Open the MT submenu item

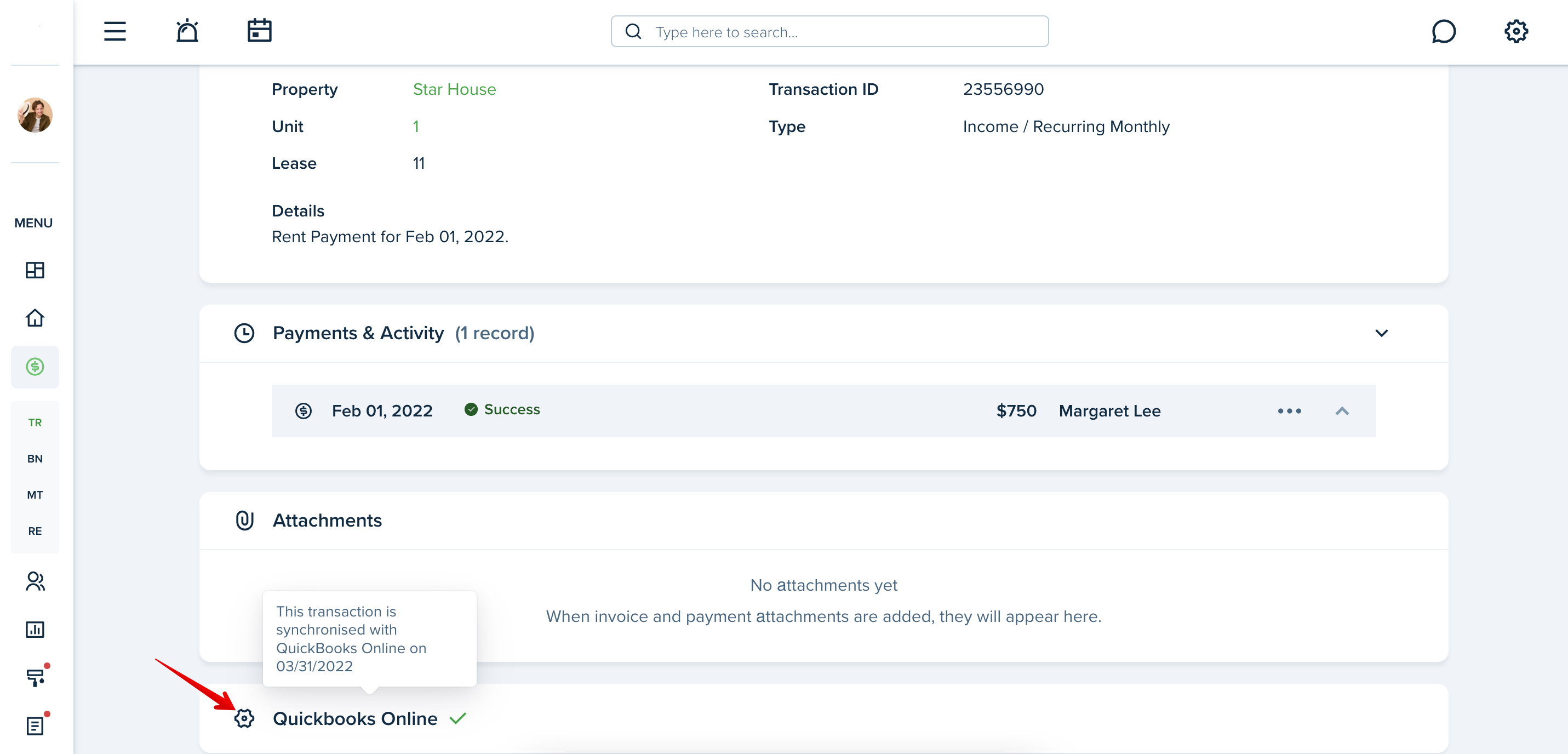pos(35,495)
